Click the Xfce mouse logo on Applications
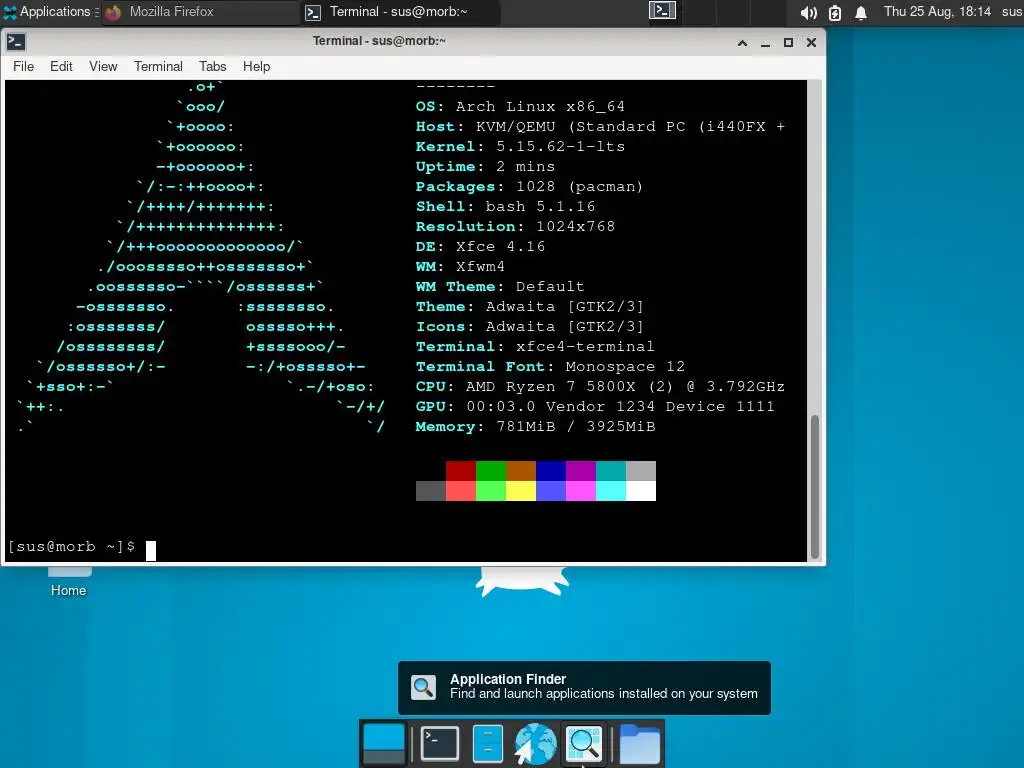Image resolution: width=1024 pixels, height=768 pixels. (10, 12)
